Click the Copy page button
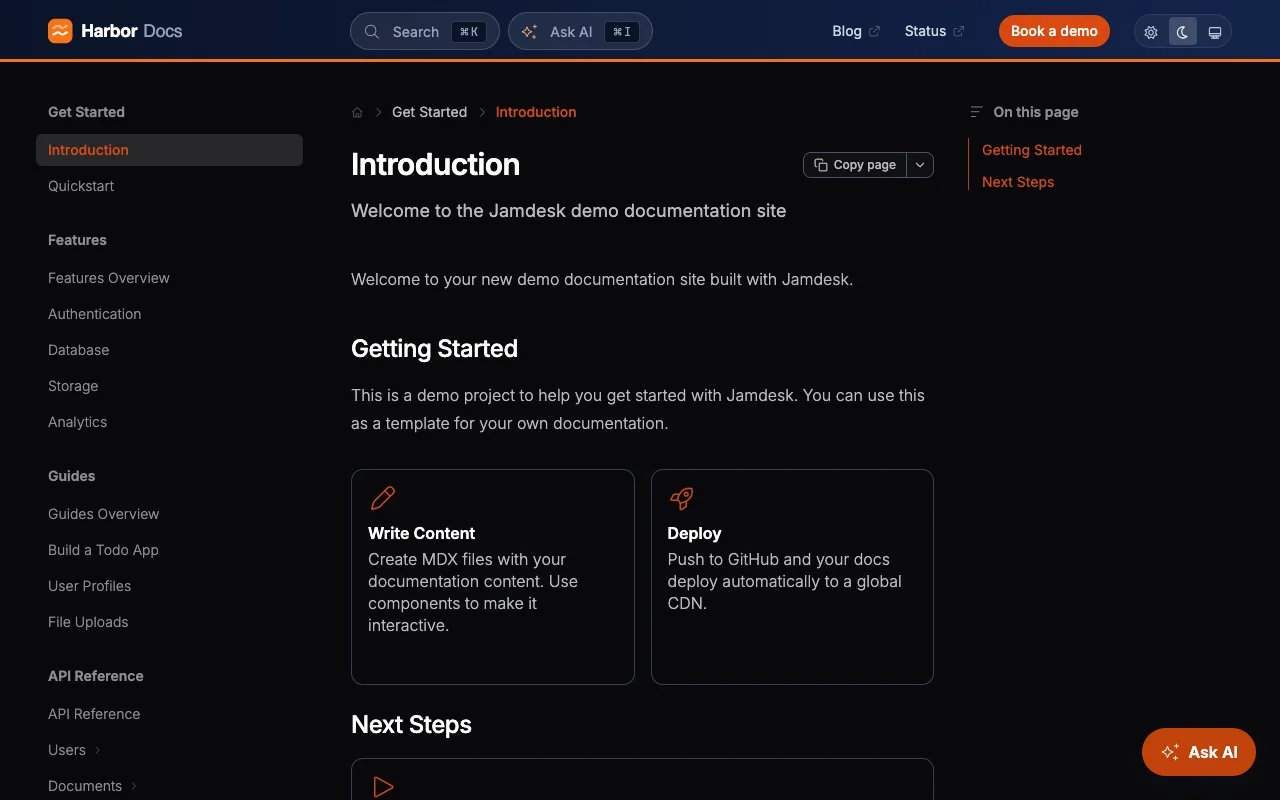Screen dimensions: 1280x800 [x=855, y=165]
